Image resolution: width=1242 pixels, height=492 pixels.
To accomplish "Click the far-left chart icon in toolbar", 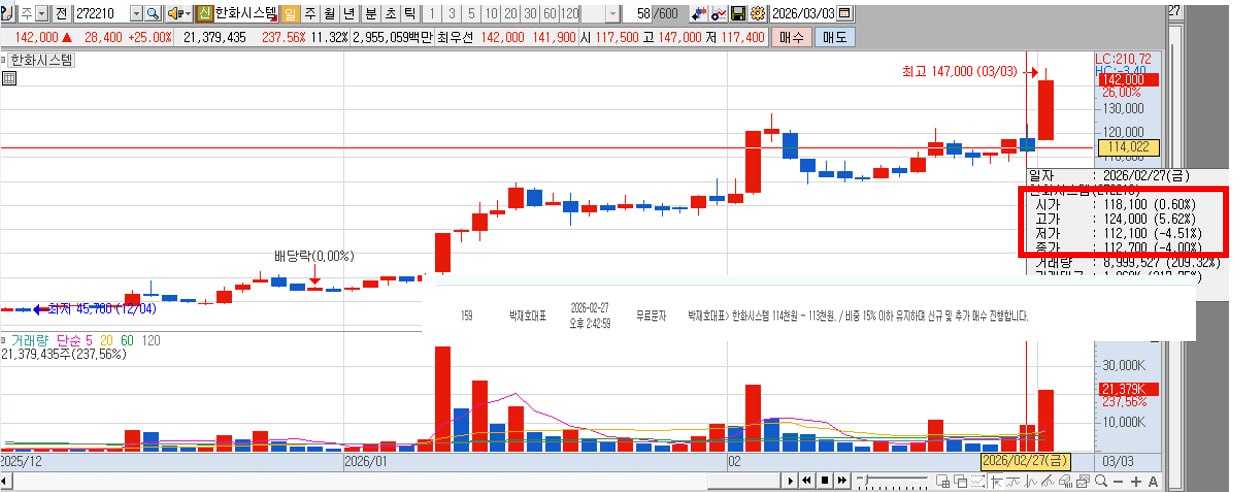I will click(x=6, y=14).
